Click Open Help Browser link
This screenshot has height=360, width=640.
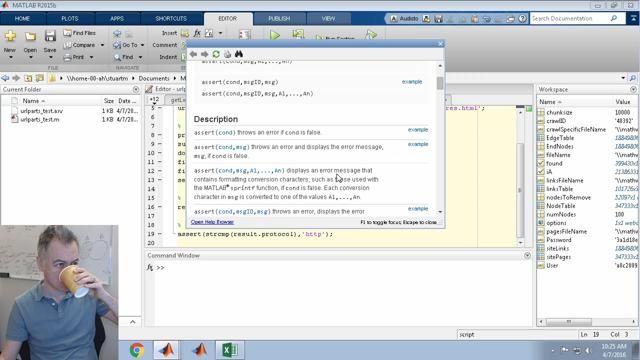click(x=212, y=222)
